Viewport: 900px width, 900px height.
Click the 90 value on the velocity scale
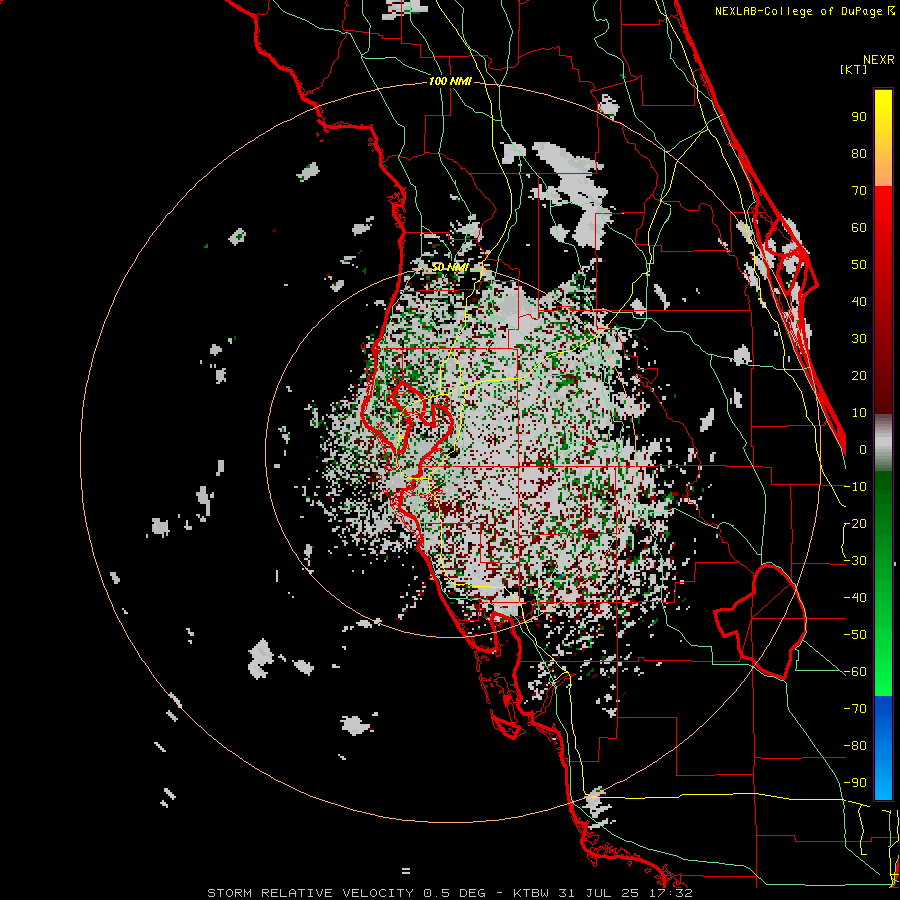[859, 117]
